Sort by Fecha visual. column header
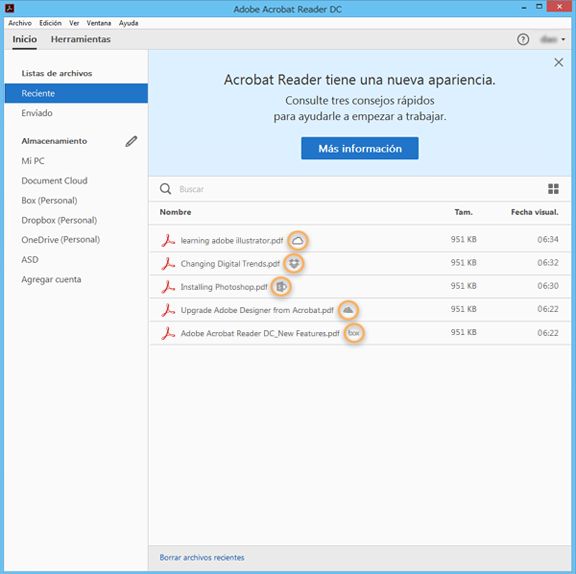The width and height of the screenshot is (576, 574). click(x=534, y=212)
